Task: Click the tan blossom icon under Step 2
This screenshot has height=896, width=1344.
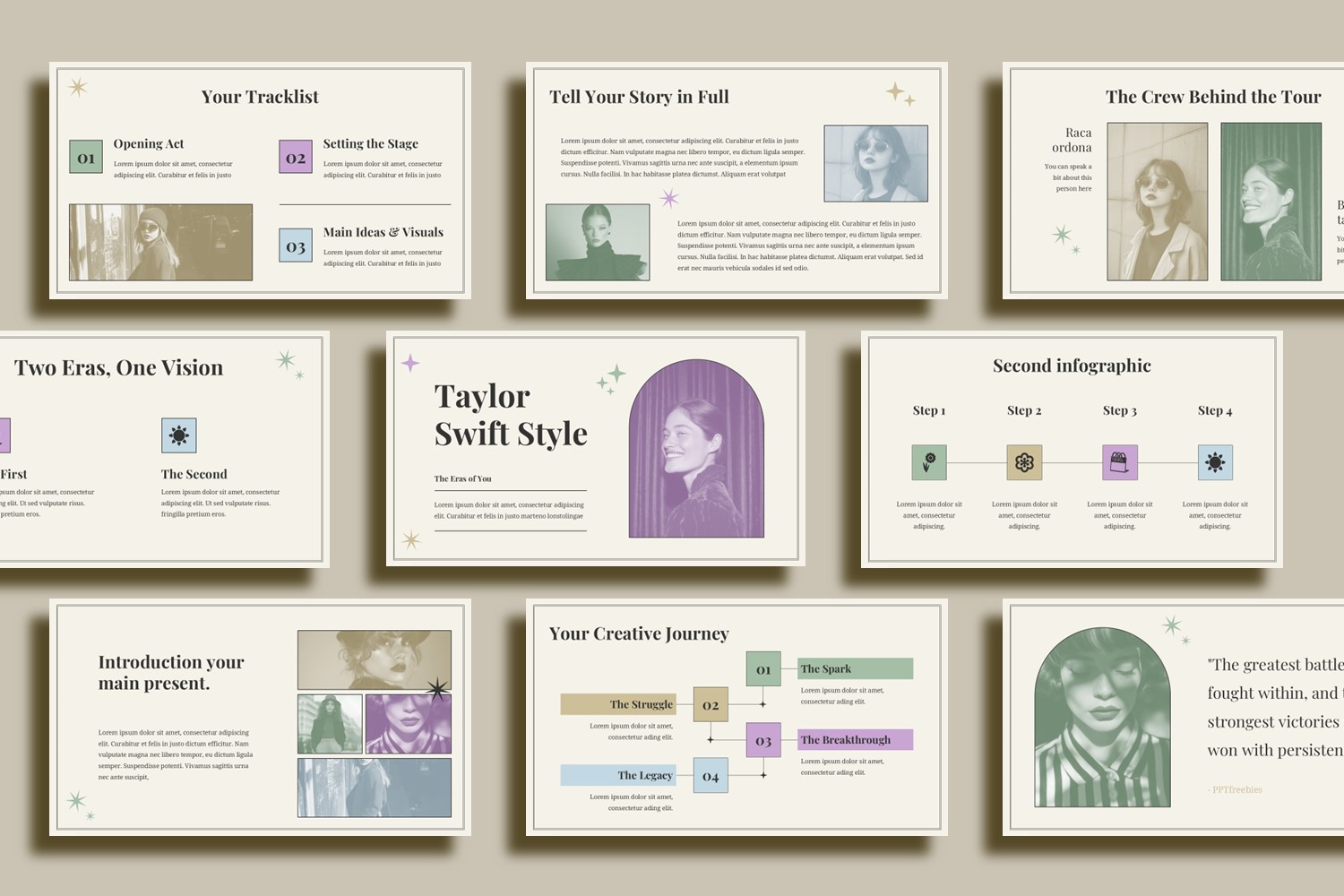Action: 1024,462
